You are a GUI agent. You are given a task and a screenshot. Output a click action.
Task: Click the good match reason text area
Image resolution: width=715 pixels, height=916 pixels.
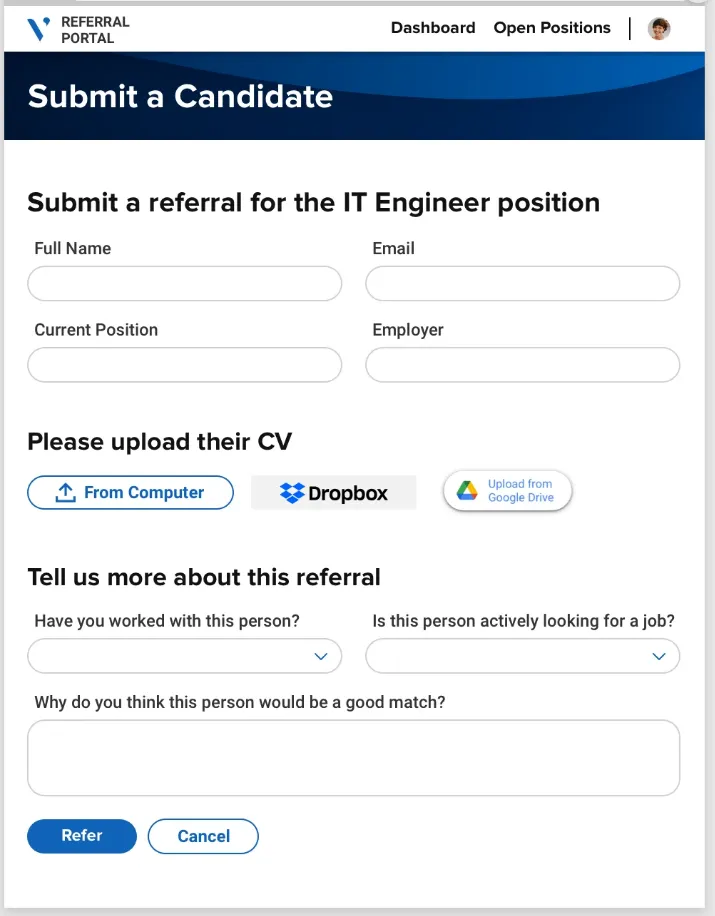[353, 757]
